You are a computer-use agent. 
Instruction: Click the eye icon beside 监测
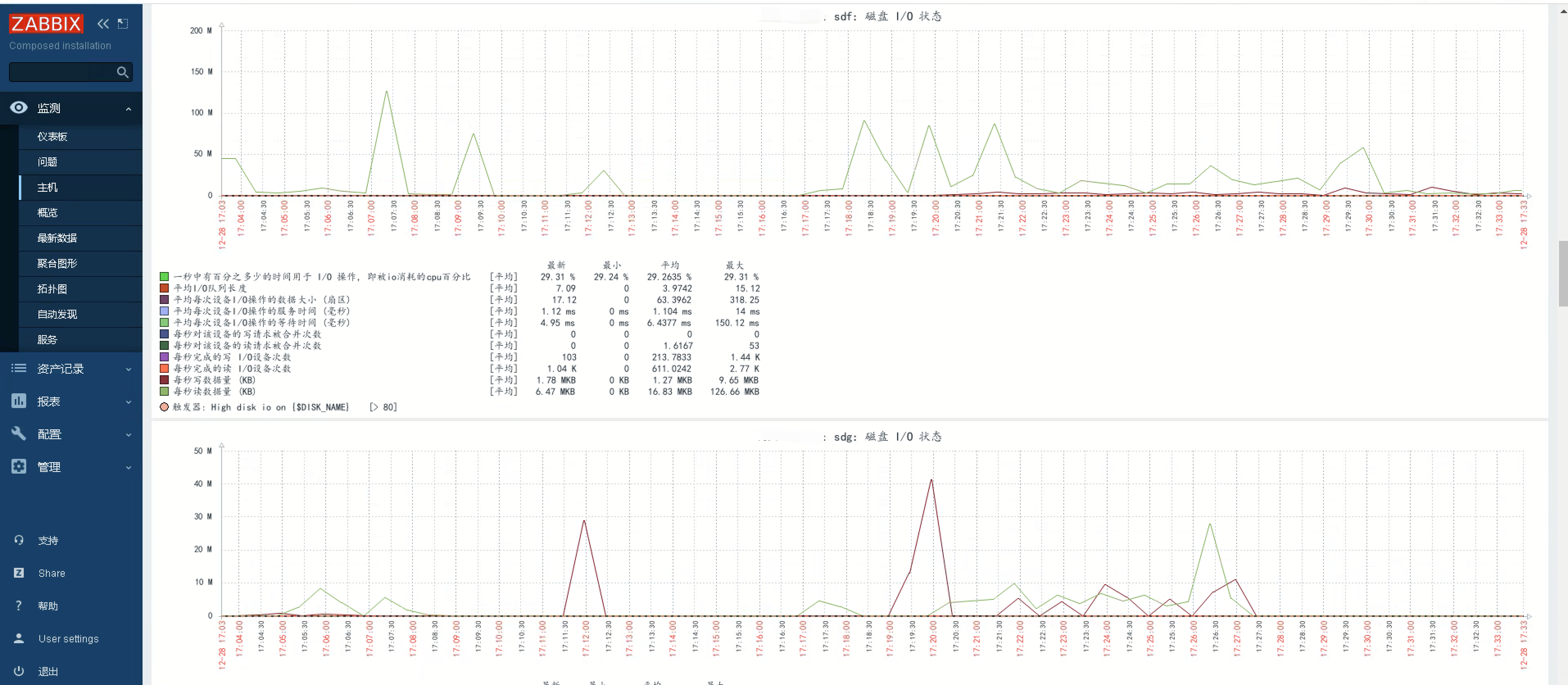point(19,108)
